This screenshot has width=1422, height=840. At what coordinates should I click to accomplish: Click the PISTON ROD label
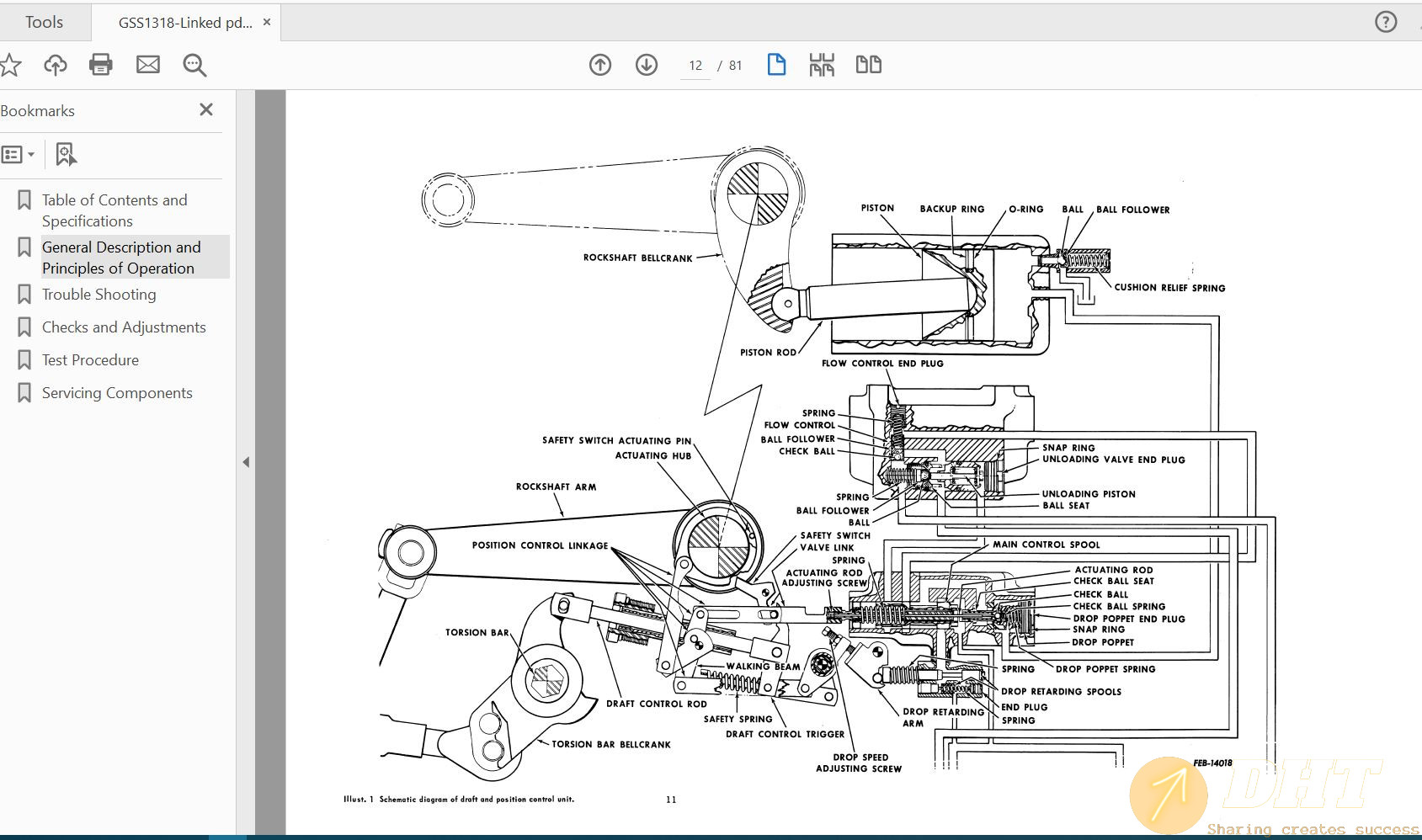[x=768, y=353]
